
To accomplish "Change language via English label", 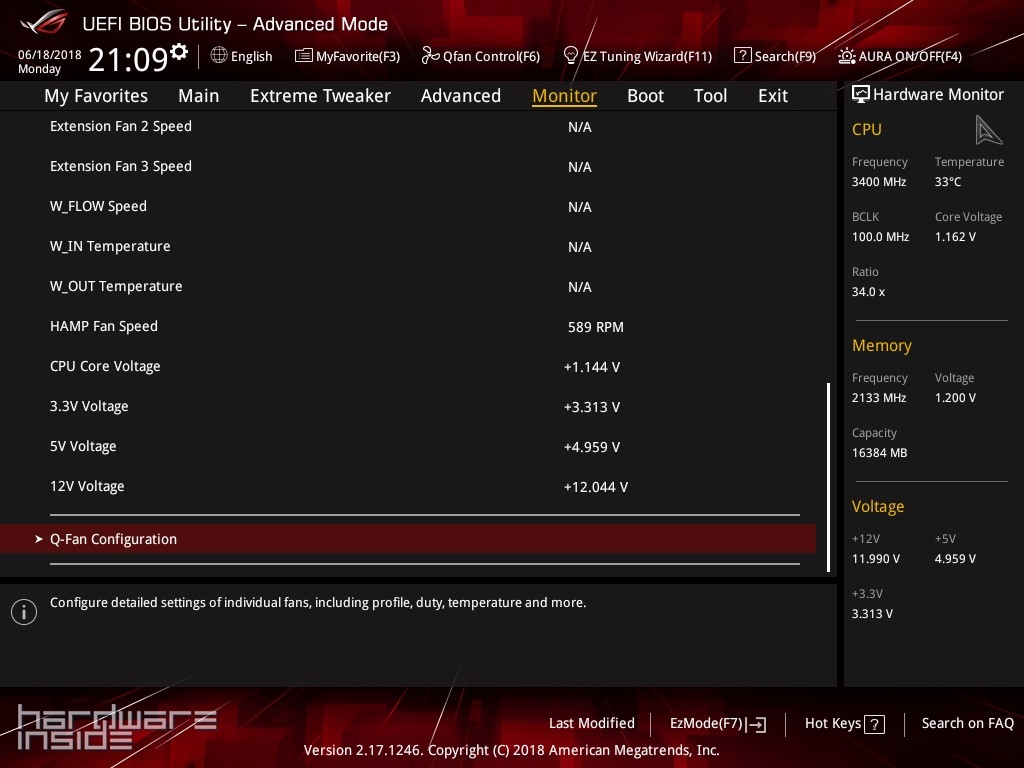I will tap(251, 56).
